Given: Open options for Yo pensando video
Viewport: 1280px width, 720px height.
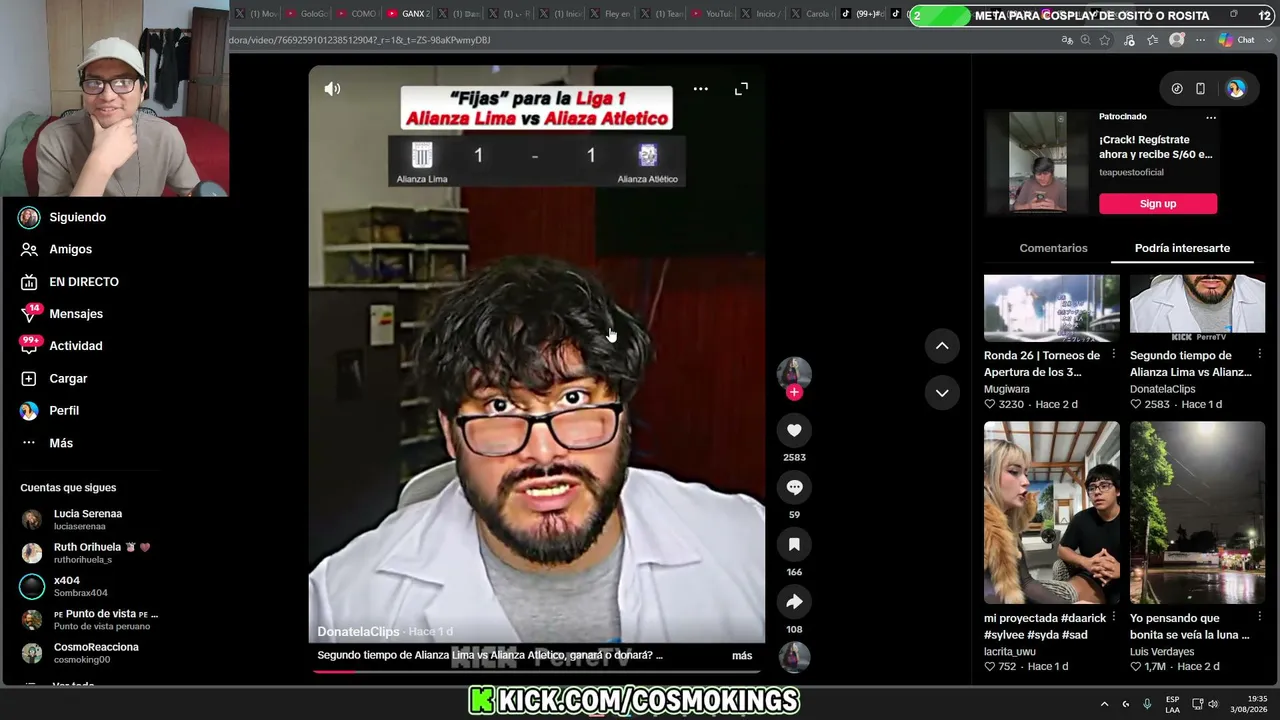Looking at the screenshot, I should click(1260, 618).
